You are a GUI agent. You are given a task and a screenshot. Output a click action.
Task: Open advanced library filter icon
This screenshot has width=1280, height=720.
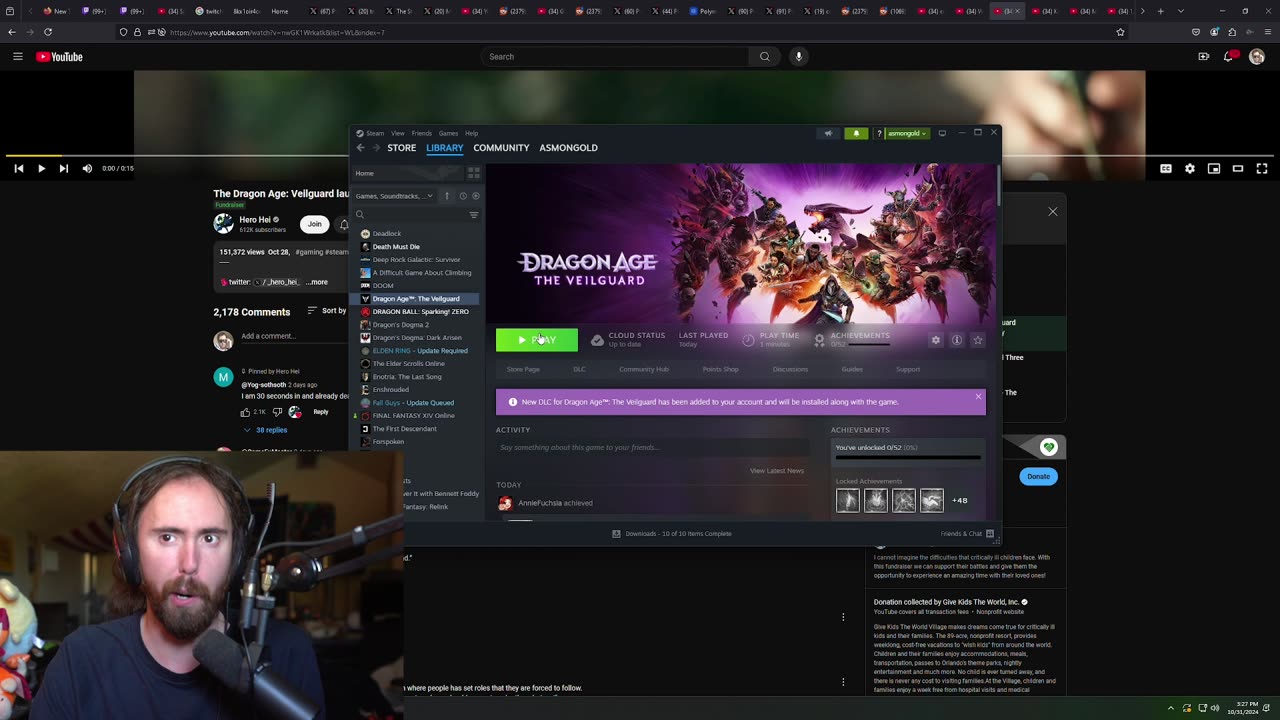(x=474, y=215)
